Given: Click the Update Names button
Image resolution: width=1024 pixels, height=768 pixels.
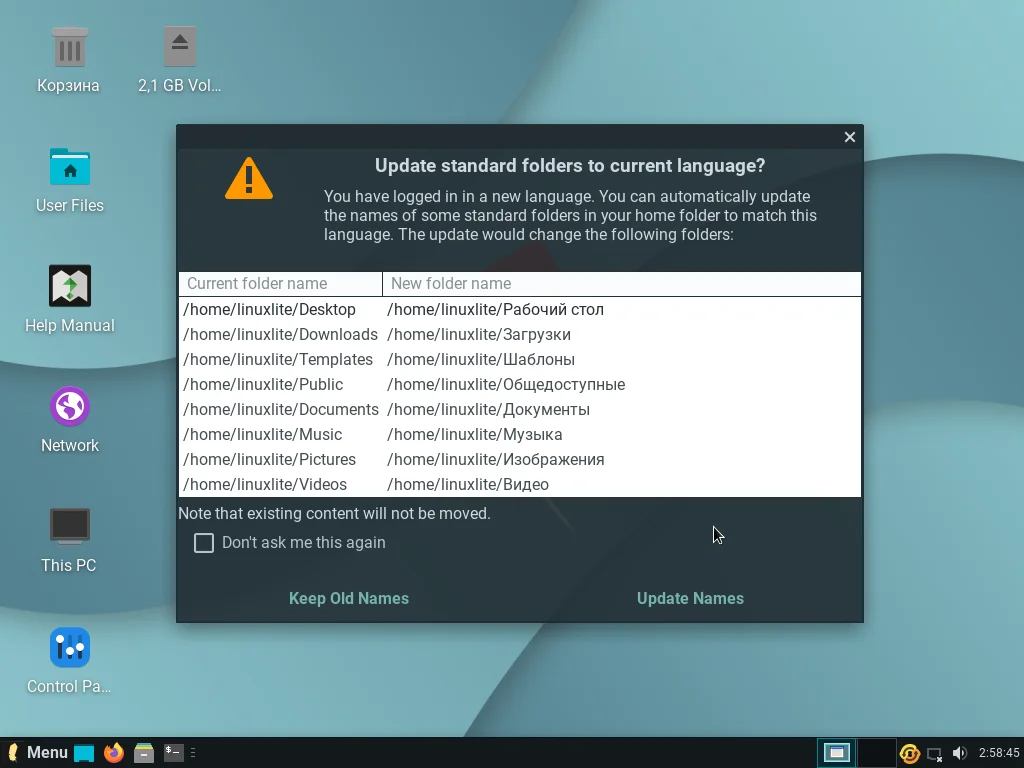Looking at the screenshot, I should click(690, 598).
